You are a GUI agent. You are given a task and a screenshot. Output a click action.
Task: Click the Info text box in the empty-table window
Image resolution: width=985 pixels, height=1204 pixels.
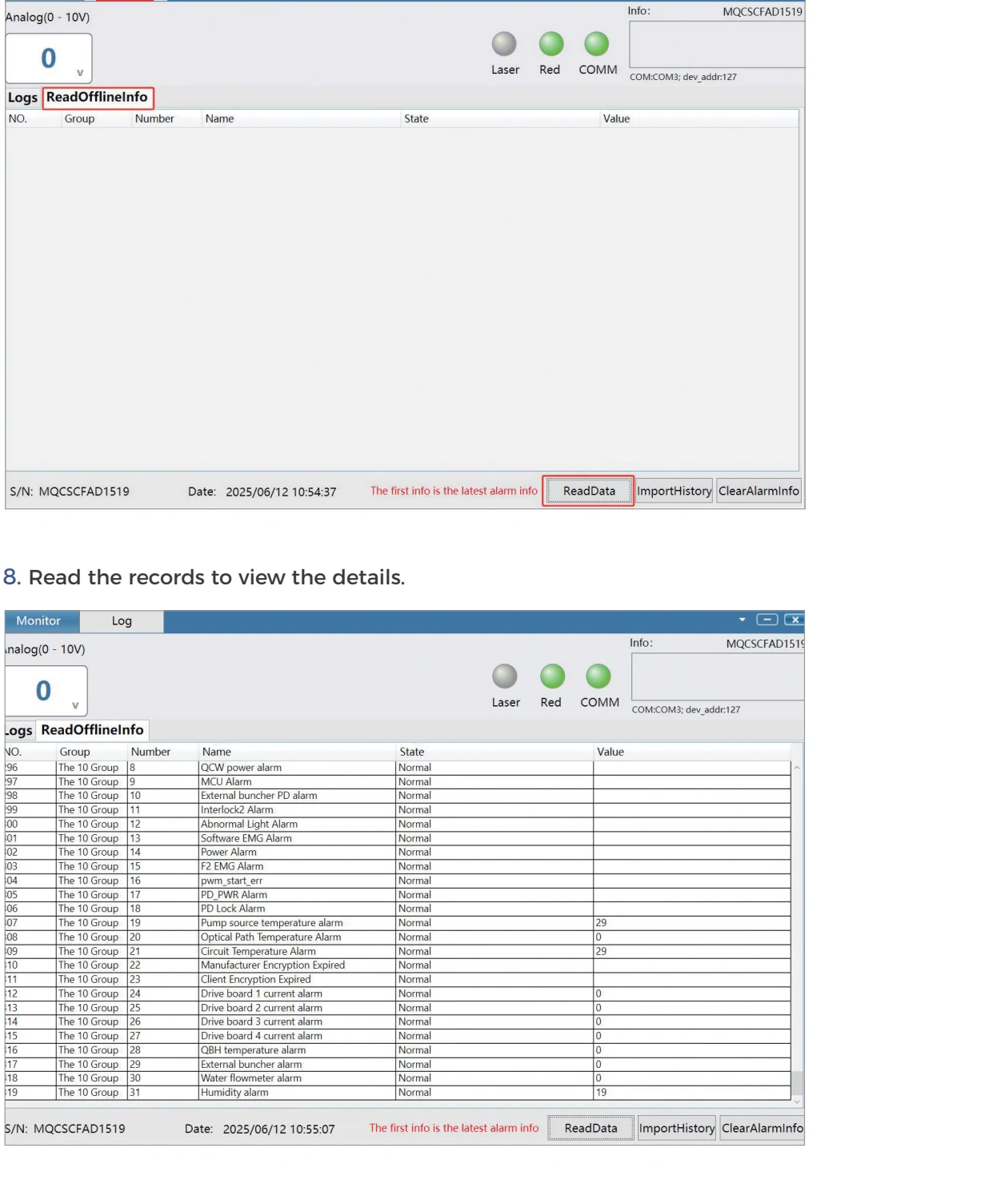click(x=717, y=44)
